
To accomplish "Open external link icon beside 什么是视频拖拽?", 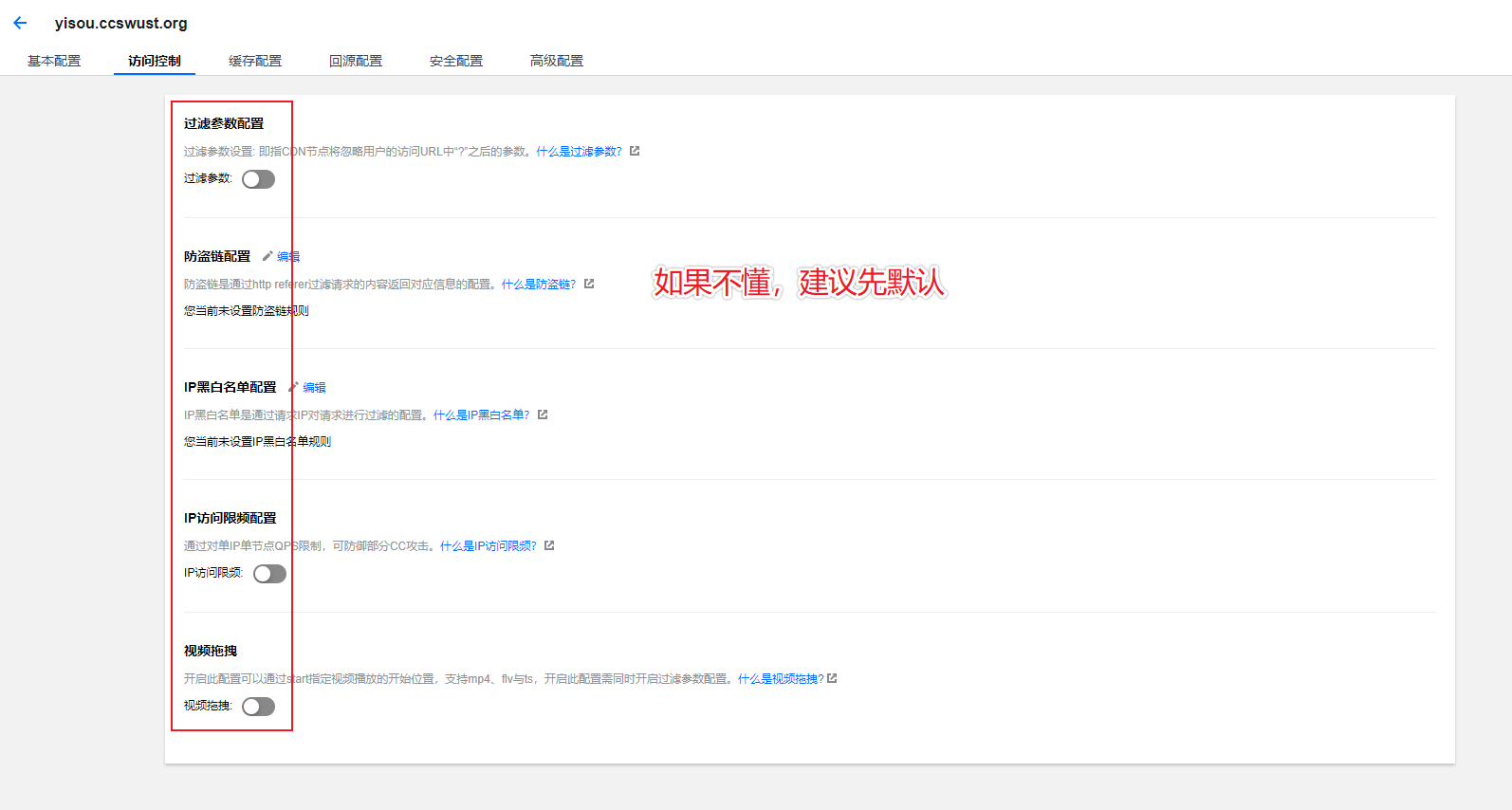I will pos(832,678).
